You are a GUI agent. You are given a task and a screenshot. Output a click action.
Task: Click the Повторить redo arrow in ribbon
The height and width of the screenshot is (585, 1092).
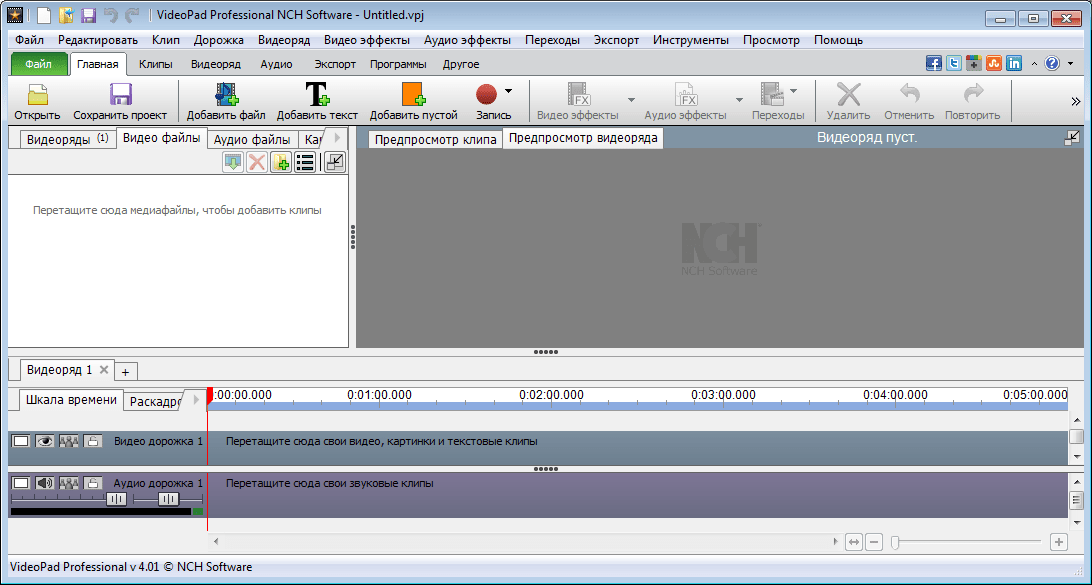point(973,94)
